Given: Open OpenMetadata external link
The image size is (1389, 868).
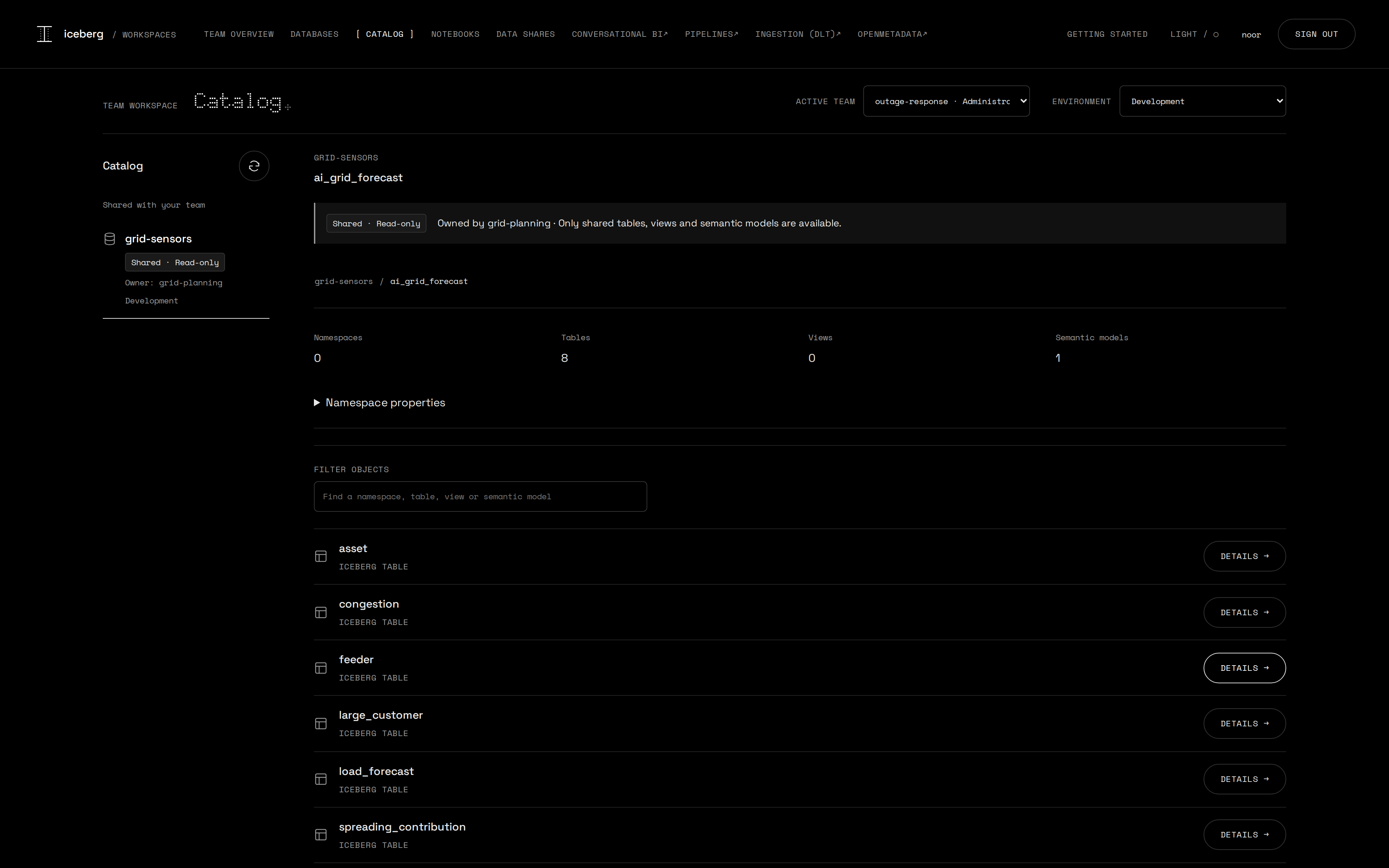Looking at the screenshot, I should click(892, 34).
